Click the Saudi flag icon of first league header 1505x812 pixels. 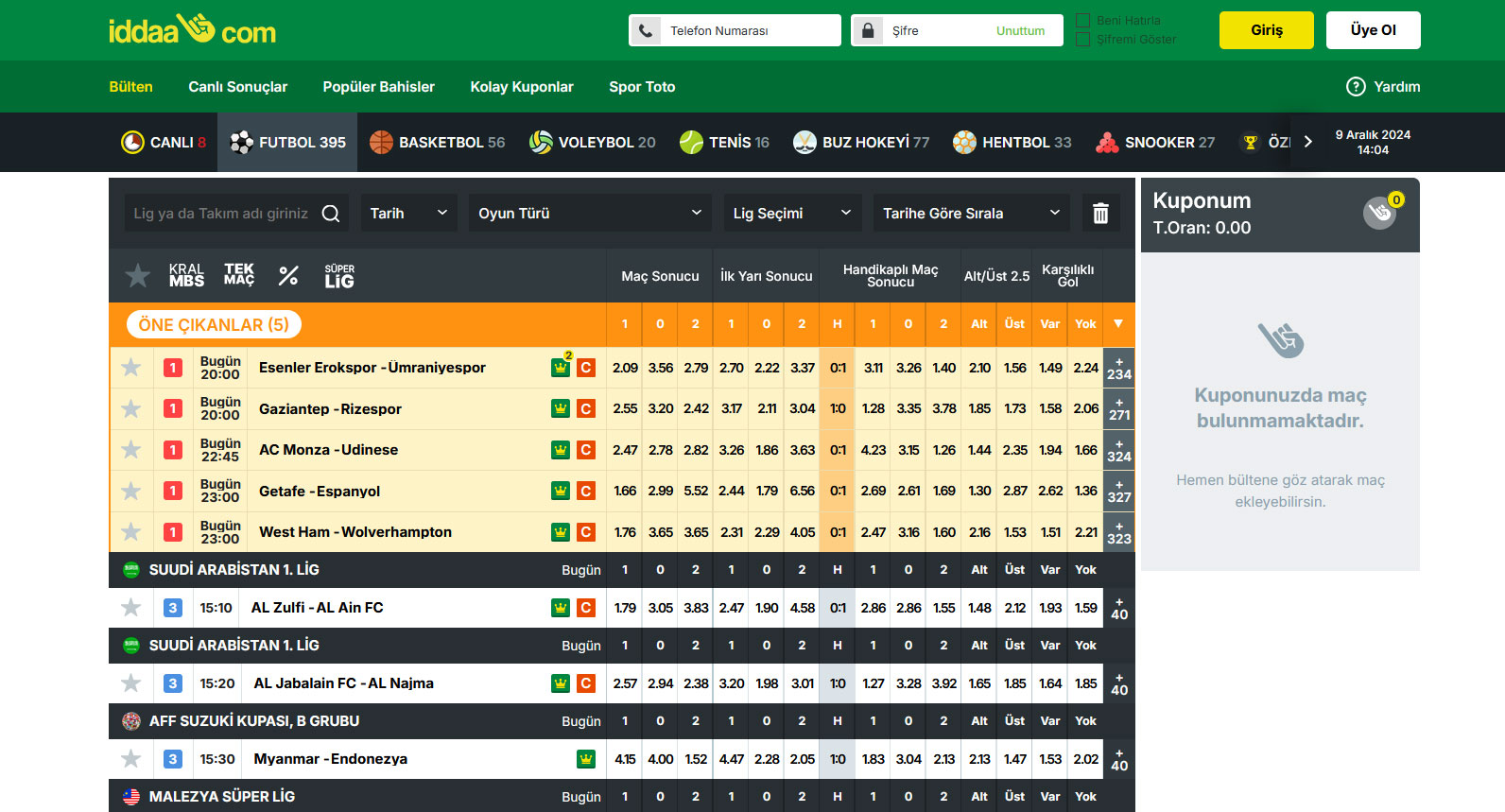[x=131, y=570]
